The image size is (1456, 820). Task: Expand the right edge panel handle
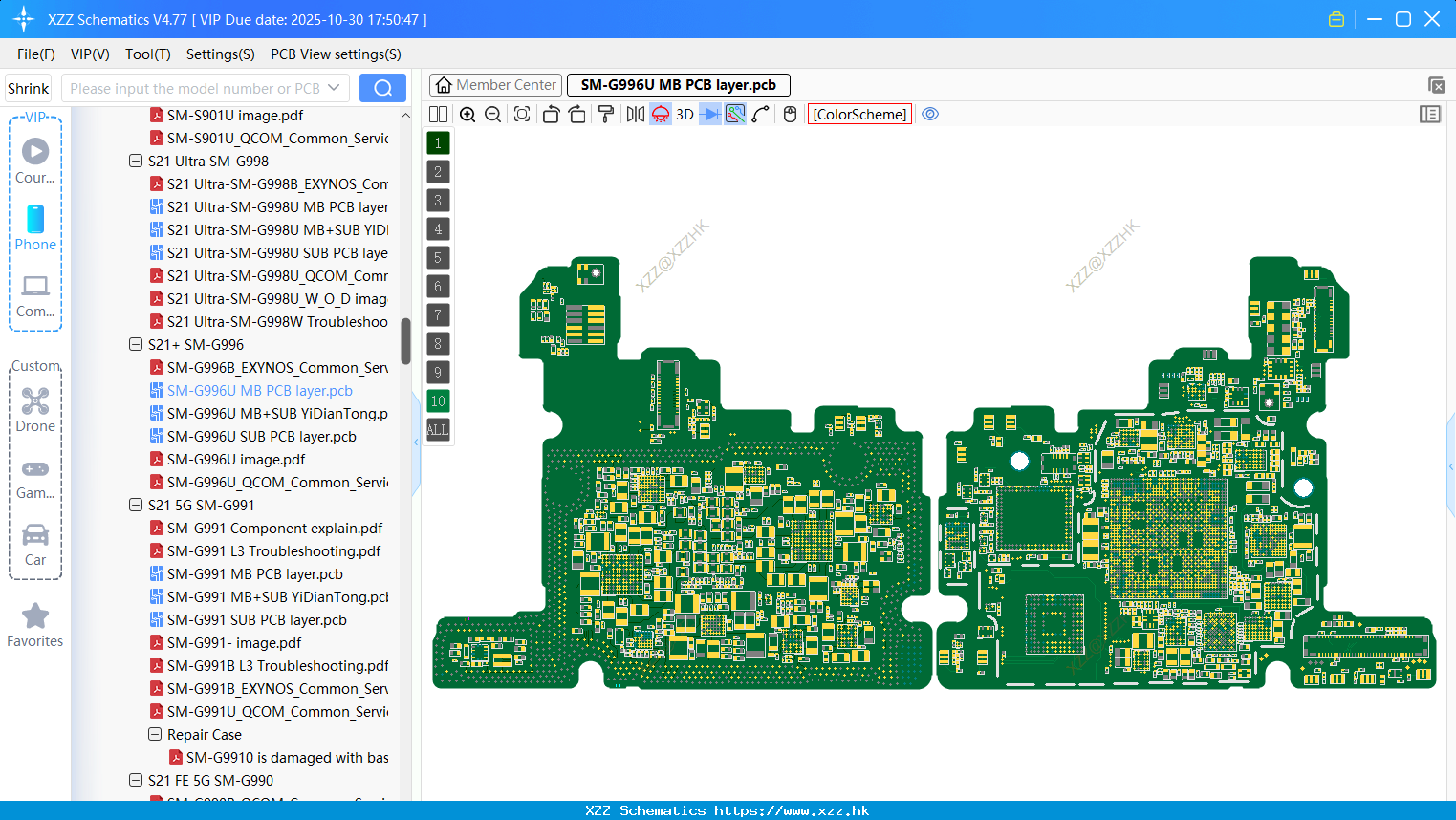(1451, 466)
